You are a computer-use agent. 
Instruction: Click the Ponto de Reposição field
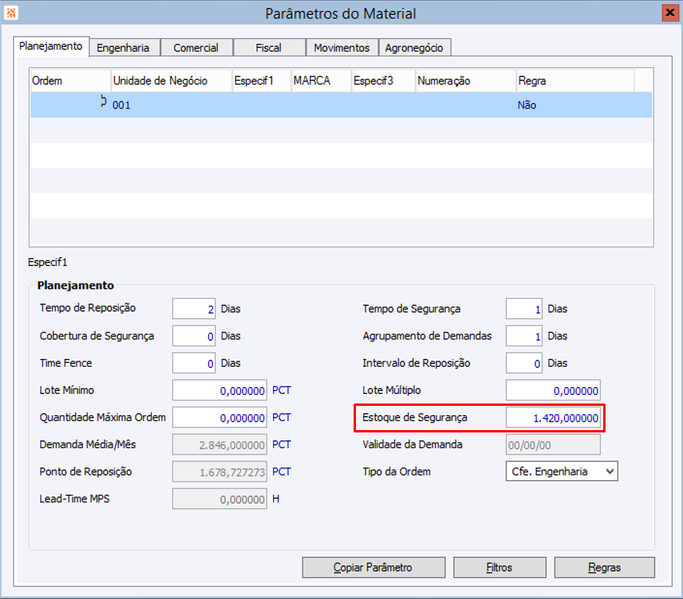coord(220,472)
